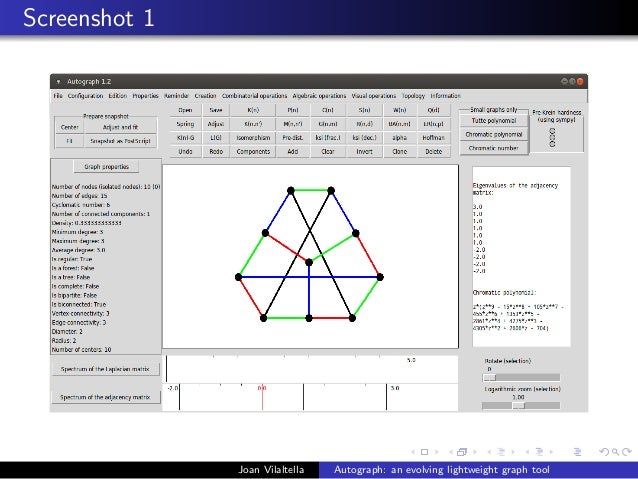Image resolution: width=638 pixels, height=479 pixels.
Task: Click 'Number of centers: 10' text
Action: [81, 349]
